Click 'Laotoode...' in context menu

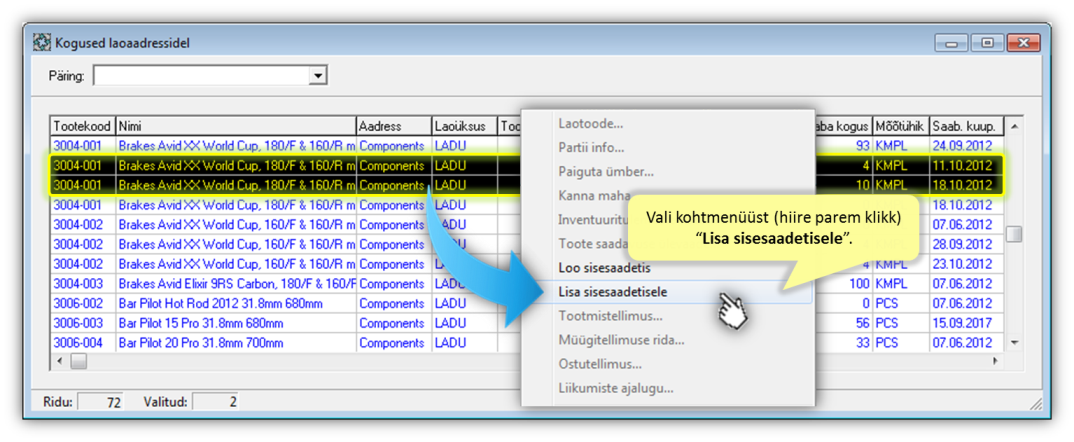[590, 125]
